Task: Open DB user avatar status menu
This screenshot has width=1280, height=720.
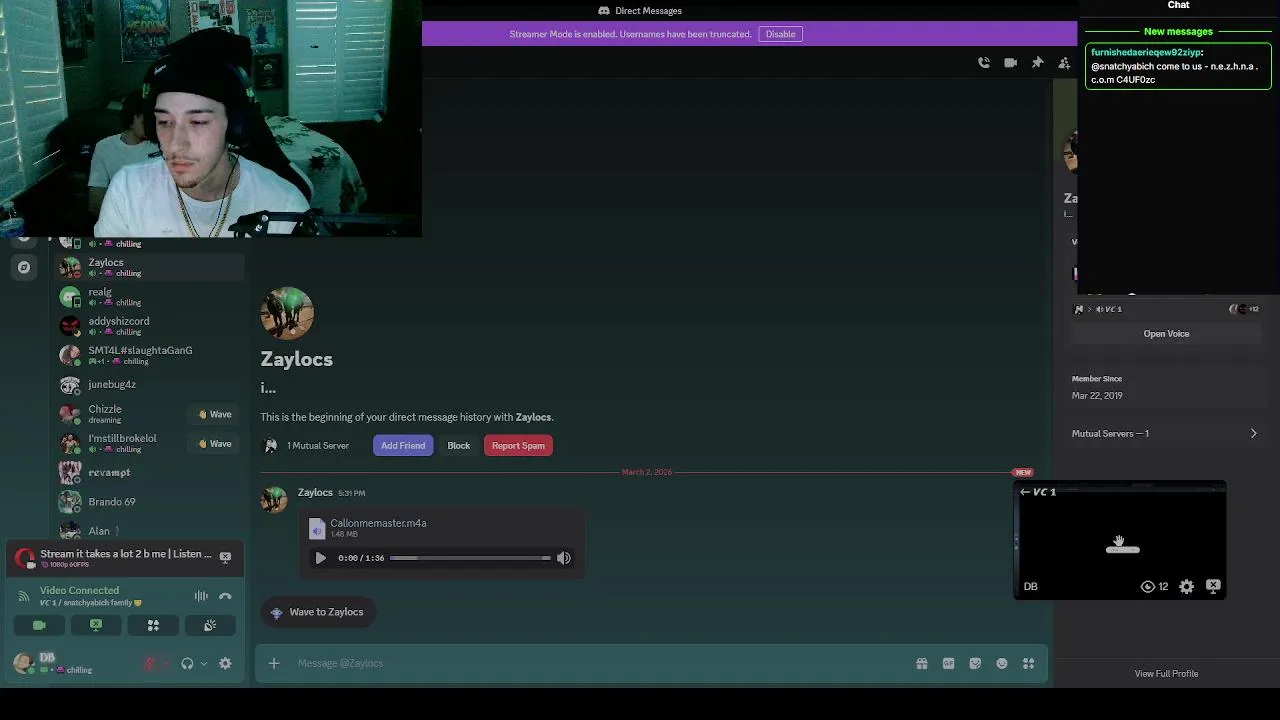Action: click(x=23, y=663)
